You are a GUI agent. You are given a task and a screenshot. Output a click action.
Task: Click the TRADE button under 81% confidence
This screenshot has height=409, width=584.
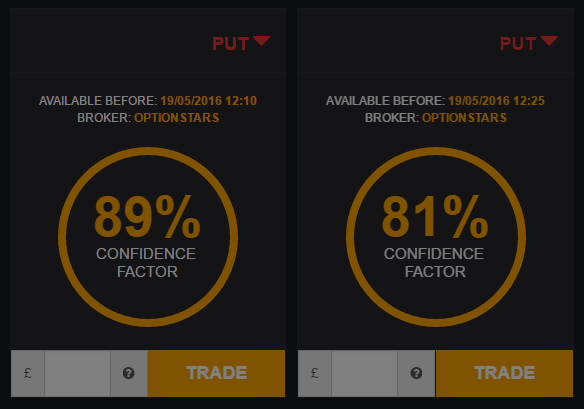coord(504,373)
